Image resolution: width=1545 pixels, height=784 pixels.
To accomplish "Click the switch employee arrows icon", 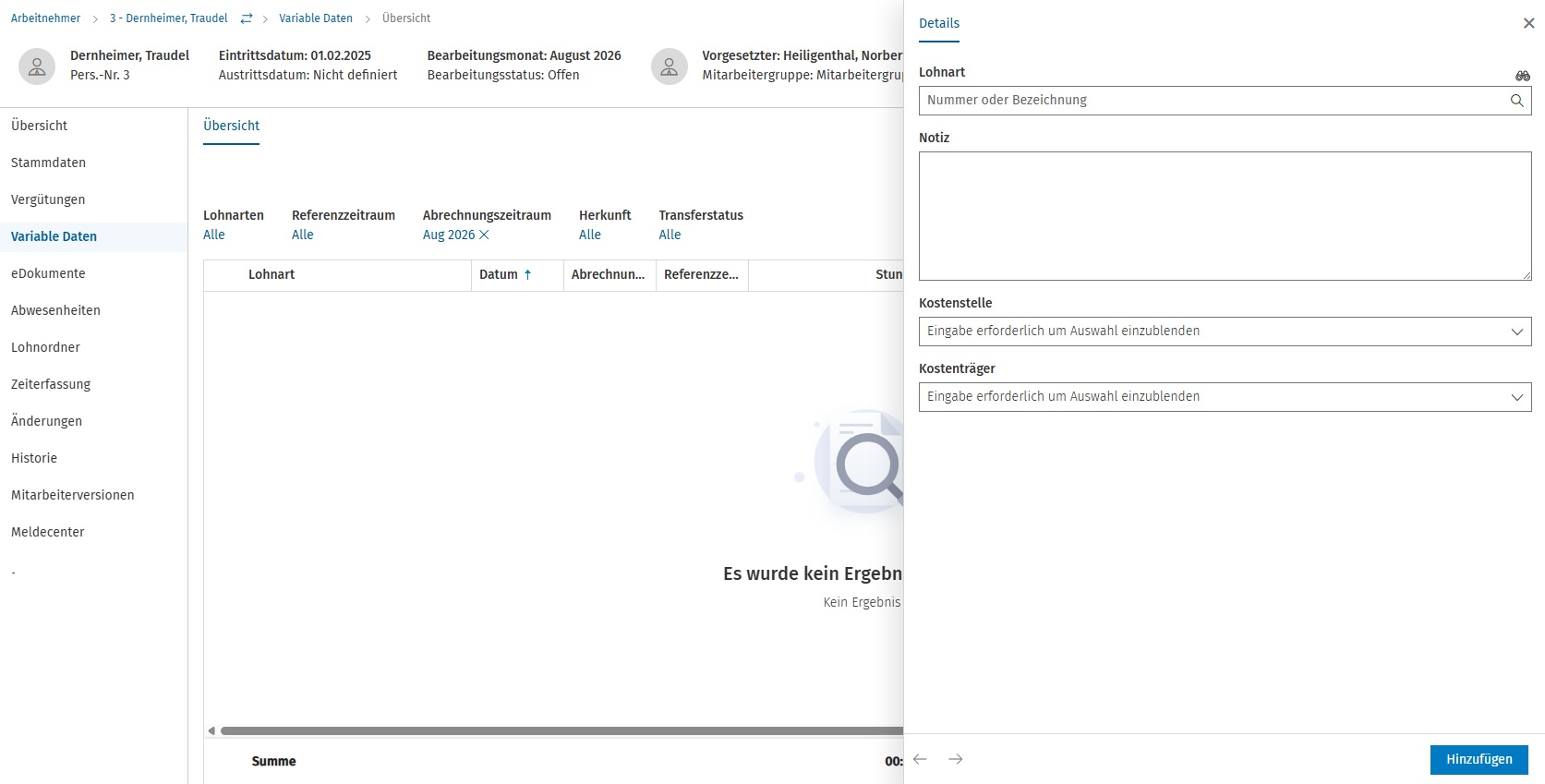I will [x=247, y=18].
